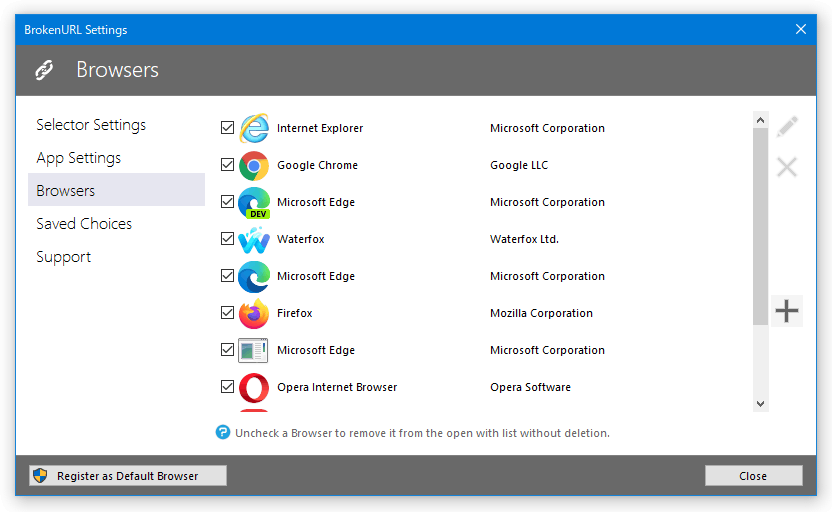
Task: Select the Browsers sidebar item
Action: point(116,190)
